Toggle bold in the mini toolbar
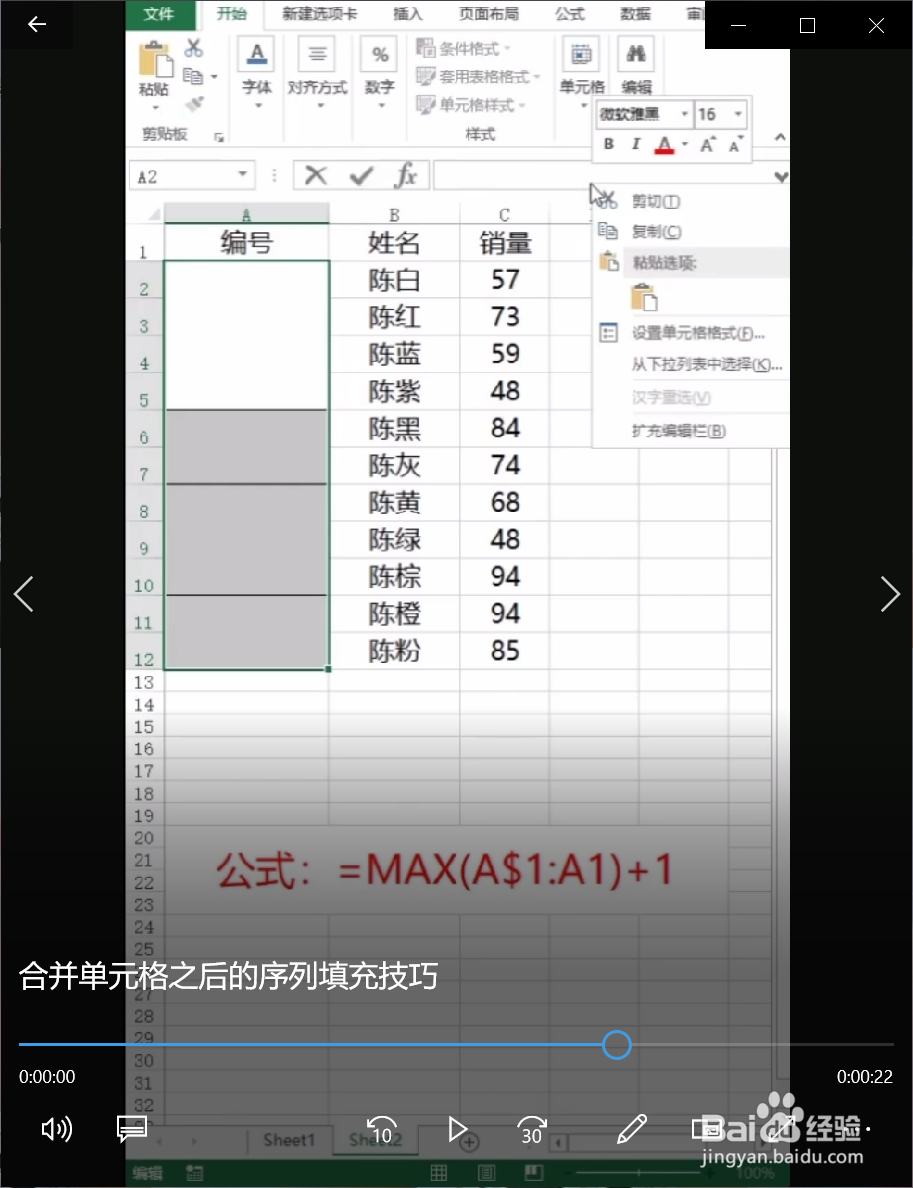This screenshot has width=913, height=1188. click(608, 144)
